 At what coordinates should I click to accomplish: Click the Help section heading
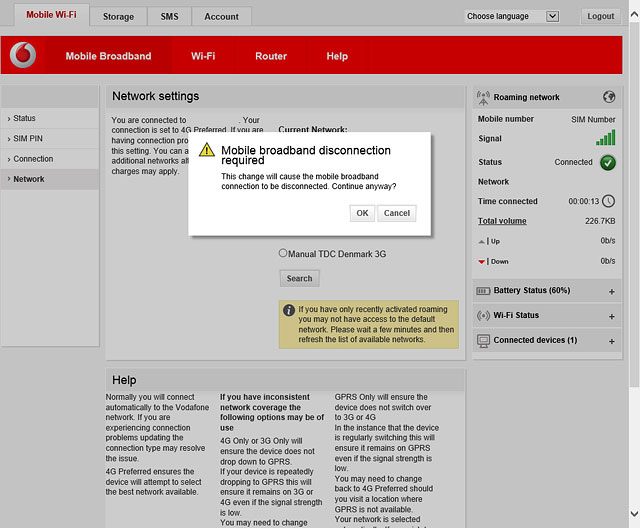[x=124, y=380]
